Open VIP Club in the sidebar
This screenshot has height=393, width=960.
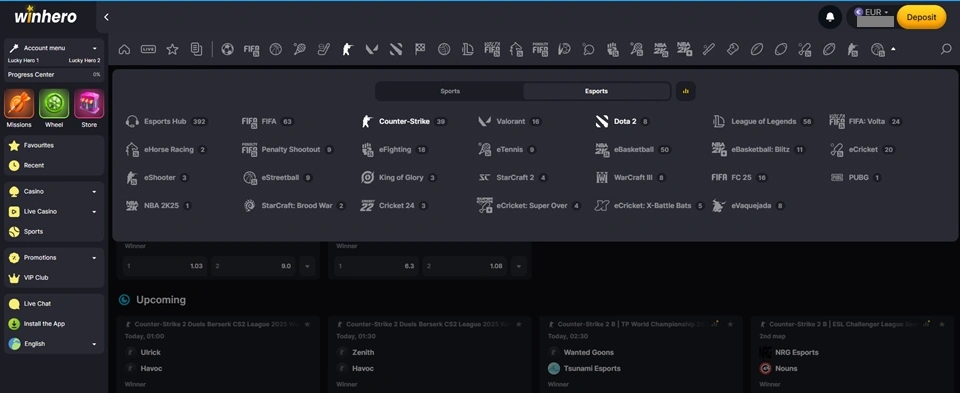pyautogui.click(x=54, y=278)
